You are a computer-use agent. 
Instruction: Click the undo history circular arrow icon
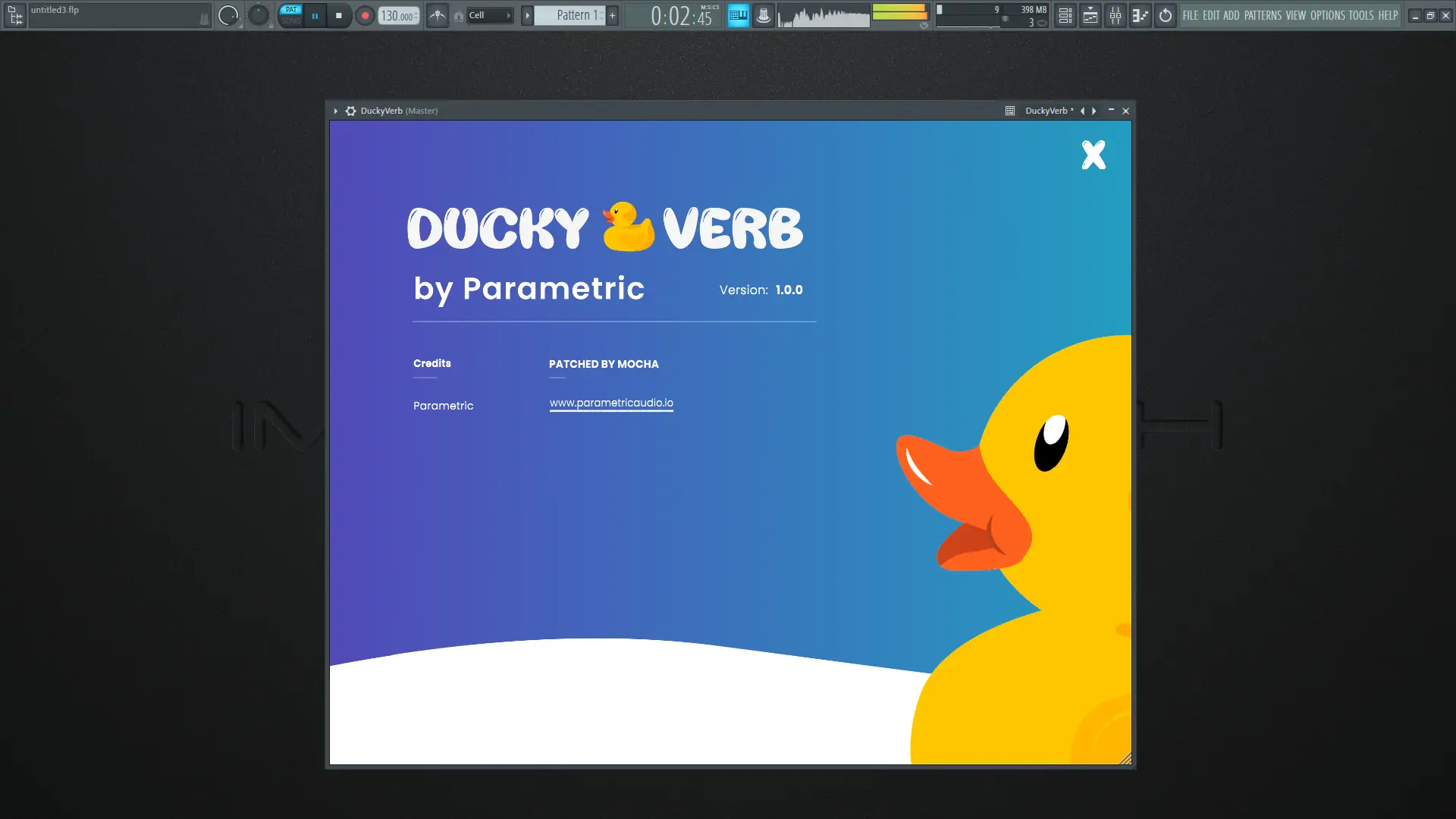[1166, 15]
